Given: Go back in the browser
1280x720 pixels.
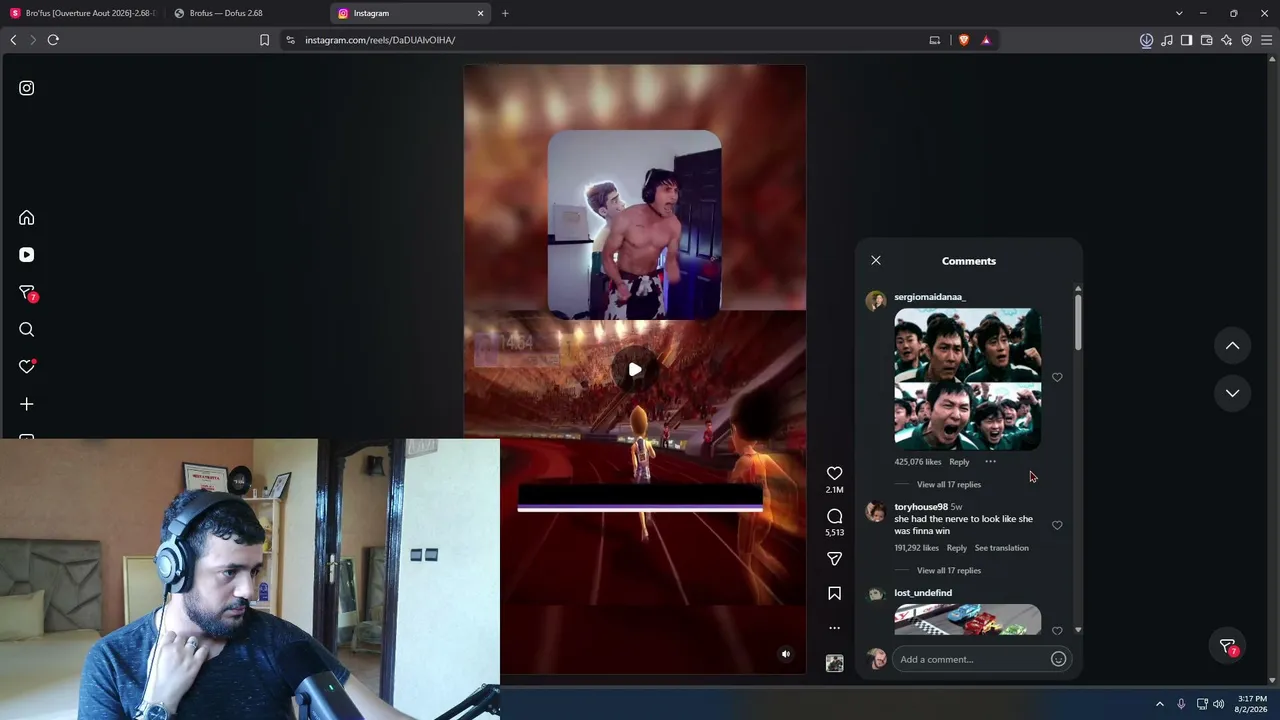Looking at the screenshot, I should [13, 40].
